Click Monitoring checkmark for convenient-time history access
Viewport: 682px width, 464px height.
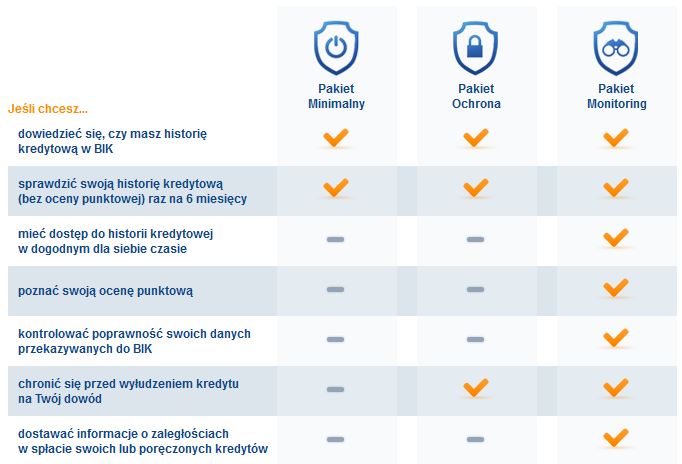[616, 238]
